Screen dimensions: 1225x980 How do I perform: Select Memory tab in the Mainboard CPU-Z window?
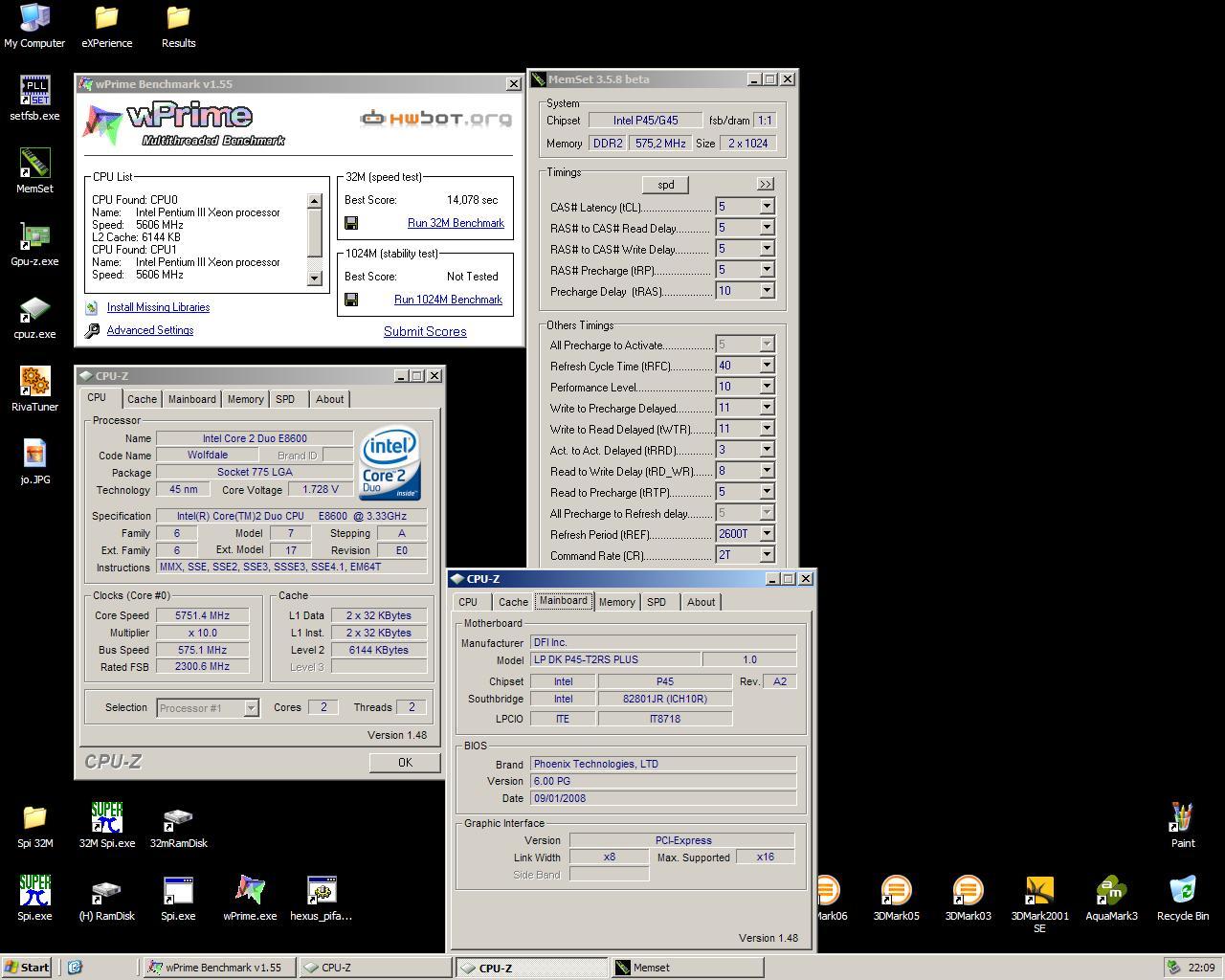pyautogui.click(x=616, y=602)
